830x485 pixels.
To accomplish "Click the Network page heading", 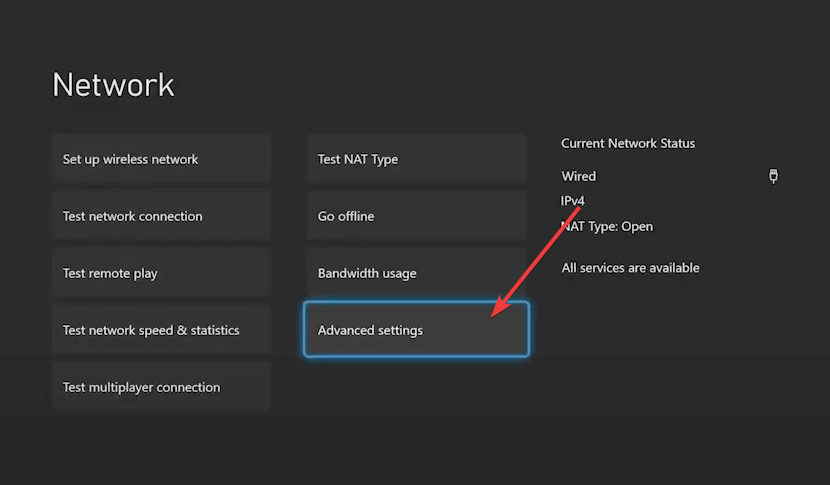I will tap(113, 85).
